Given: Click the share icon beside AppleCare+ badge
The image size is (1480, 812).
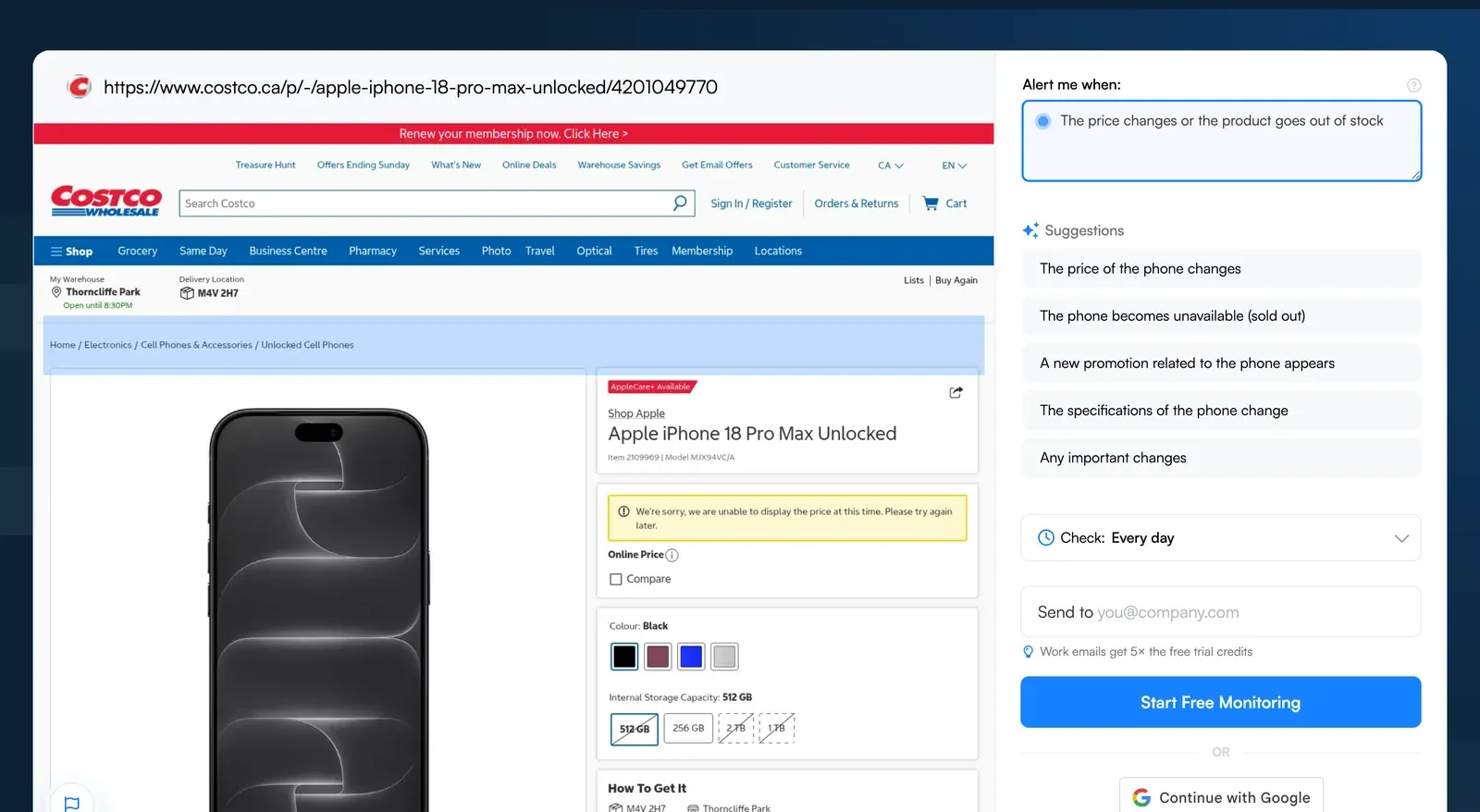Looking at the screenshot, I should tap(956, 392).
